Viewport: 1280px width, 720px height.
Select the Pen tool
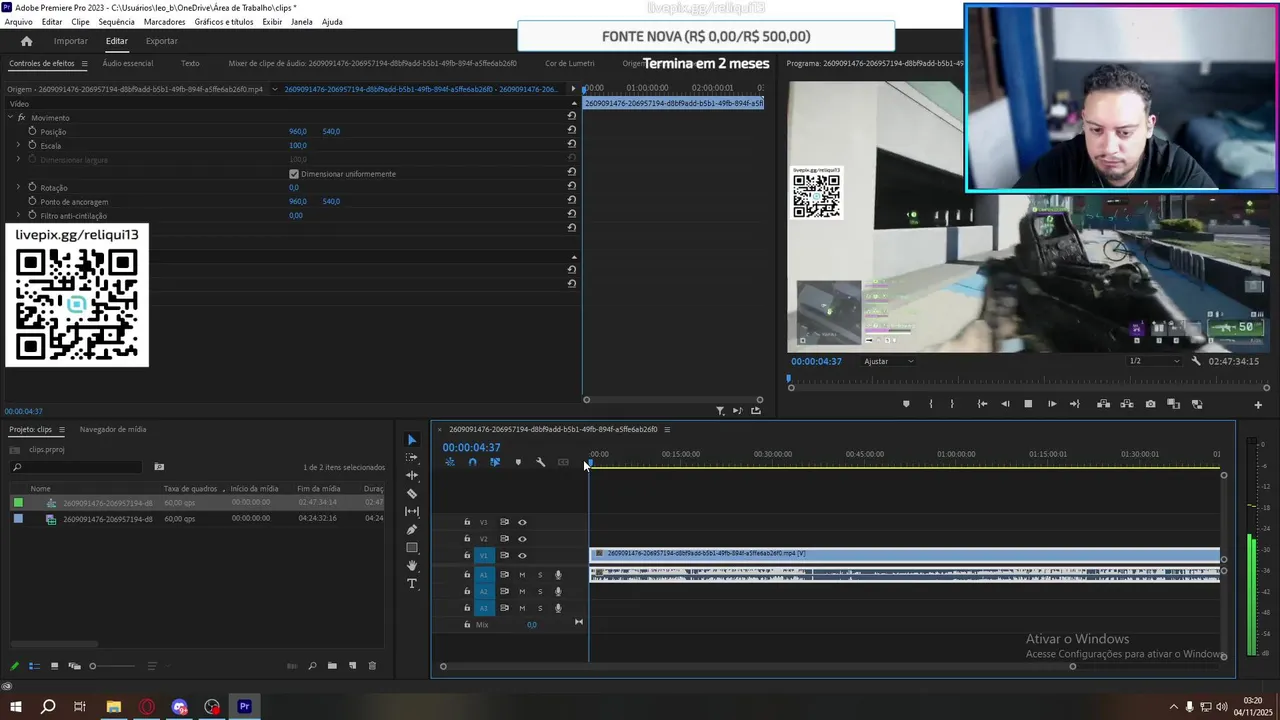click(412, 529)
